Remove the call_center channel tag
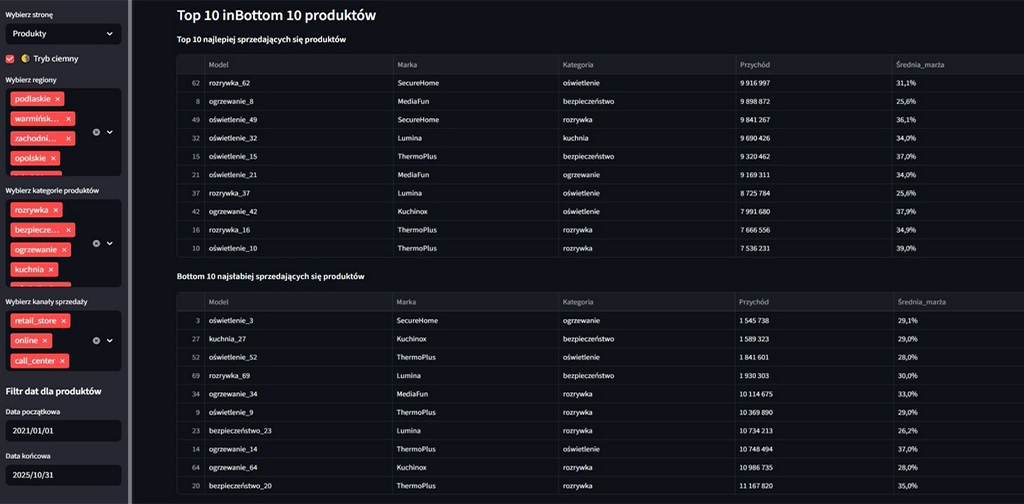1024x504 pixels. click(x=62, y=361)
